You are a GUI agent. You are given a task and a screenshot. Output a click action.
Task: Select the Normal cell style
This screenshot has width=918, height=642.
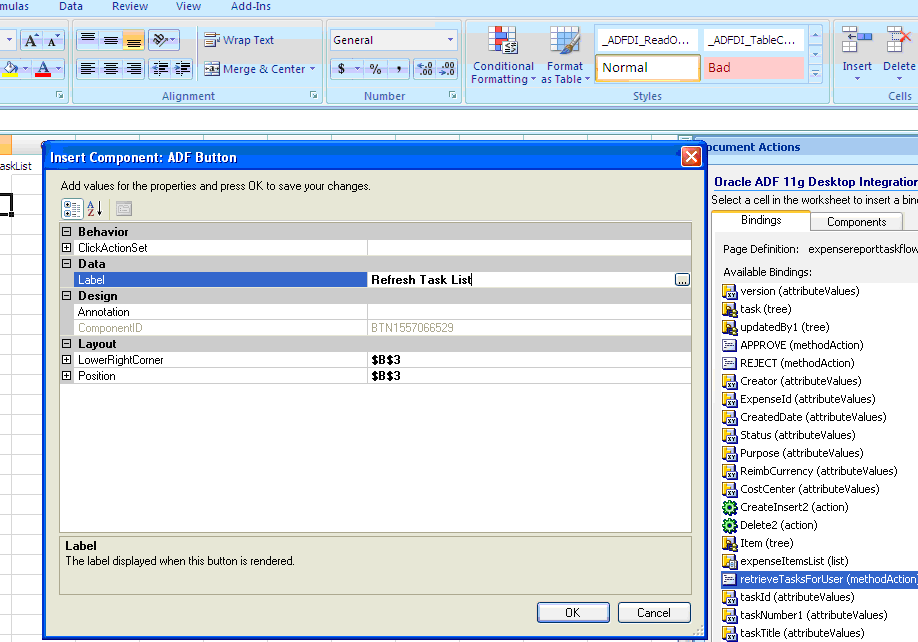click(648, 67)
